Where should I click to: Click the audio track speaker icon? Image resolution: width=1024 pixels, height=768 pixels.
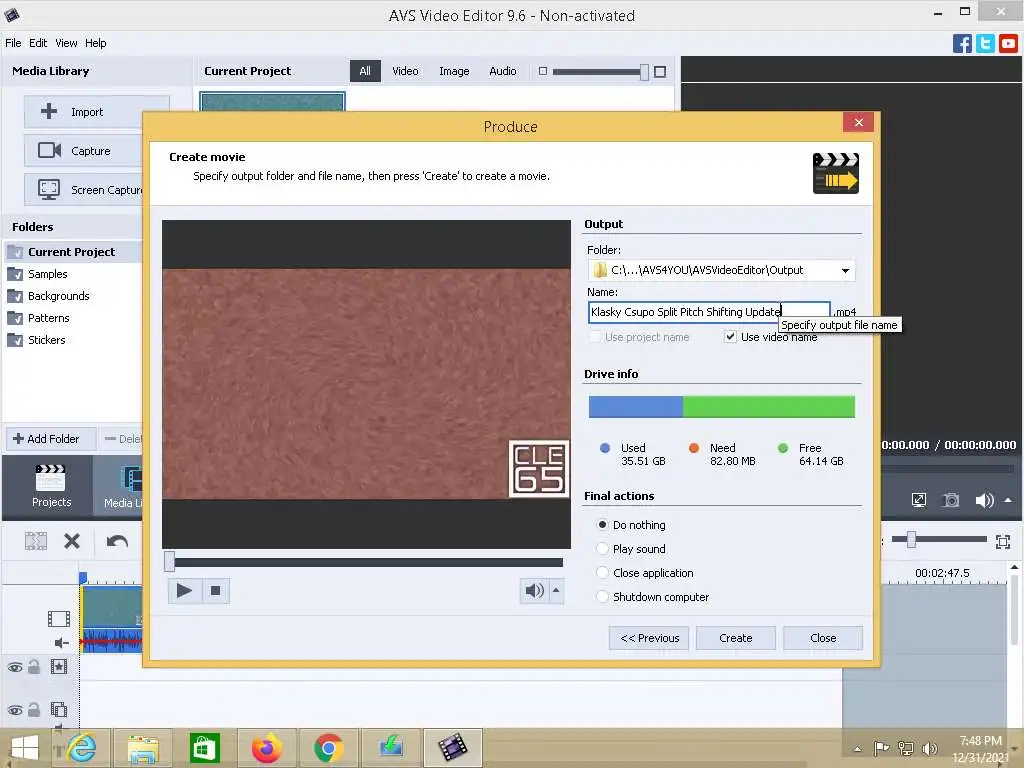pyautogui.click(x=61, y=643)
